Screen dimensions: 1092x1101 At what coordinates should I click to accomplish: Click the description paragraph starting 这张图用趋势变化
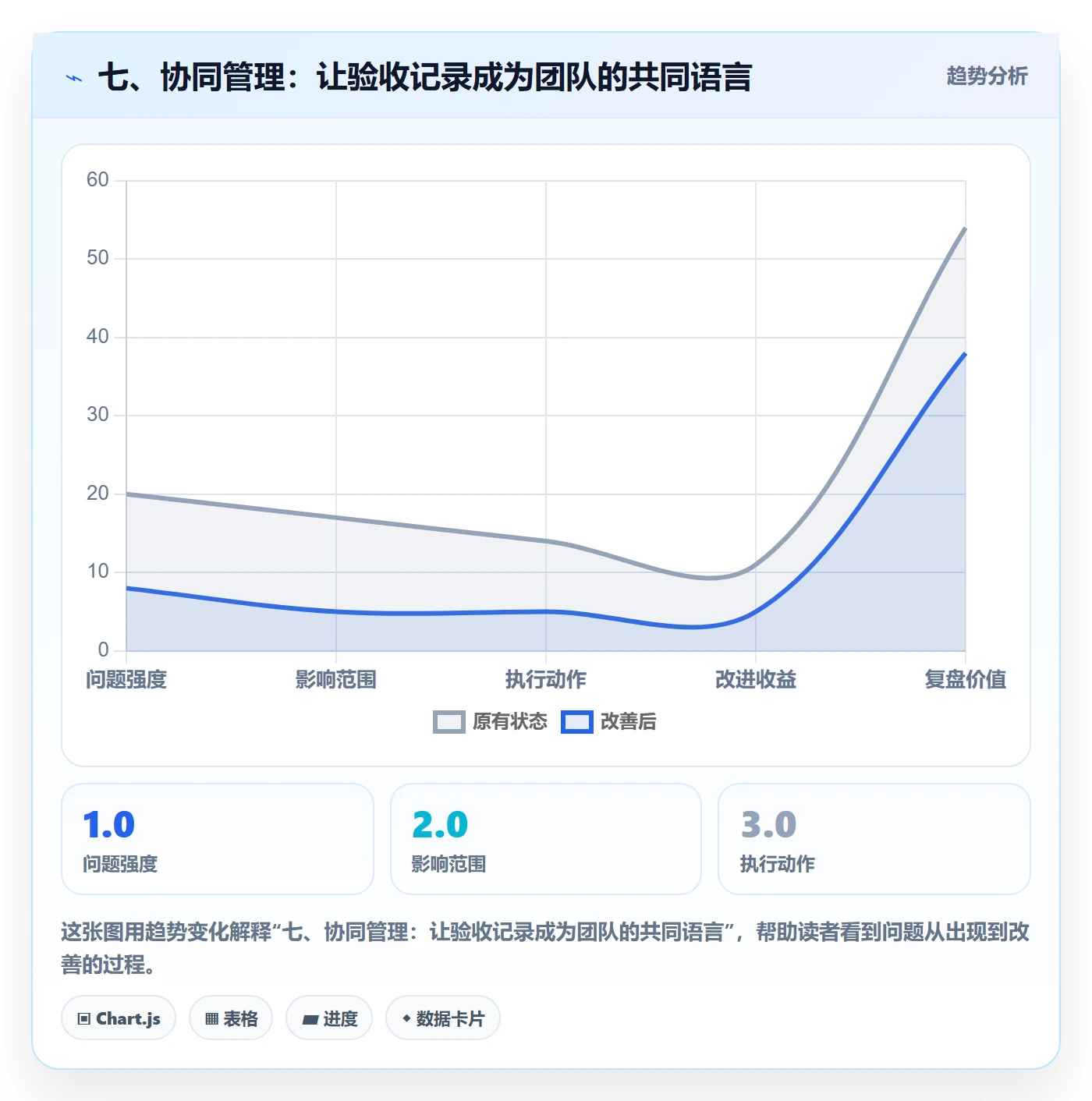(x=545, y=948)
